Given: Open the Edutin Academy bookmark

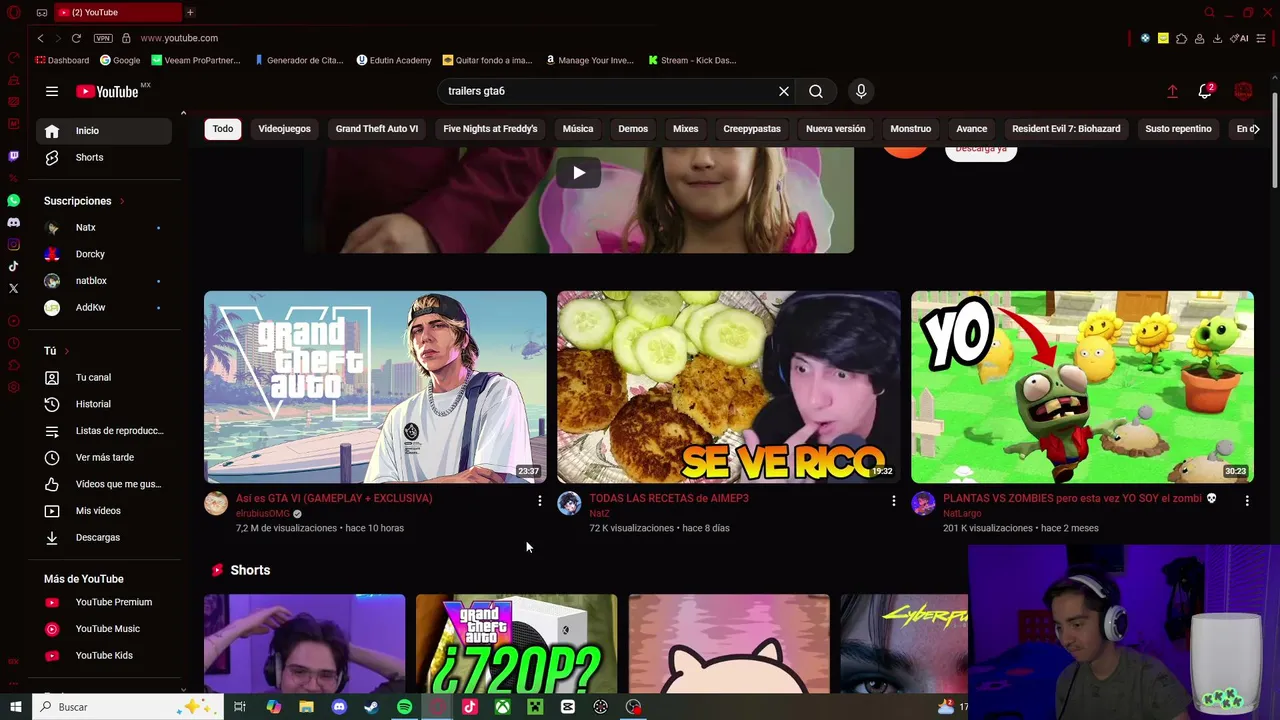Looking at the screenshot, I should pyautogui.click(x=394, y=60).
